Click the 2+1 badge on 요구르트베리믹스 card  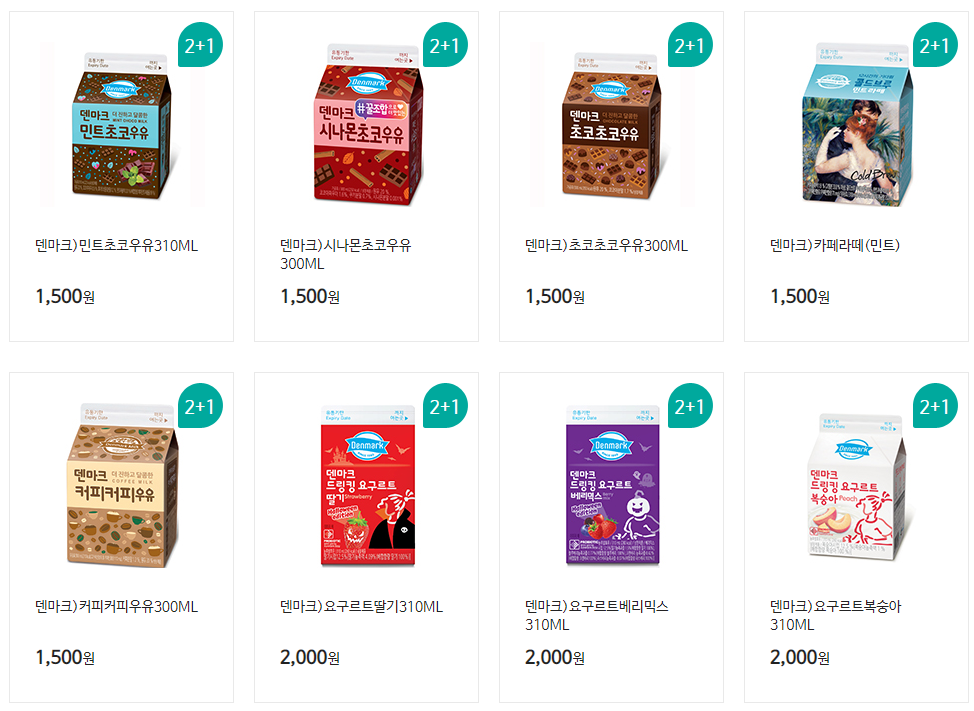click(690, 406)
